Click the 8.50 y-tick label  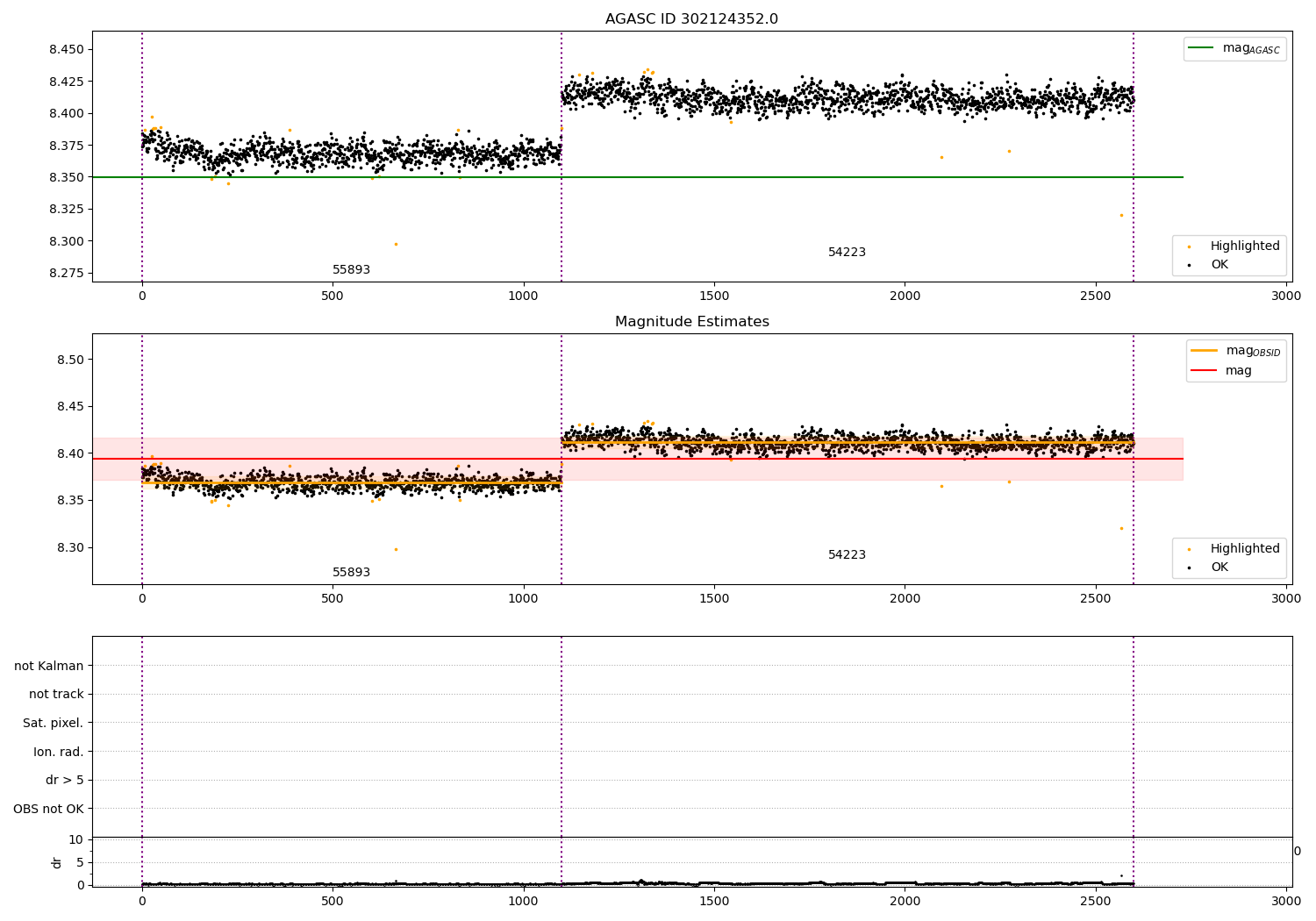pyautogui.click(x=70, y=361)
